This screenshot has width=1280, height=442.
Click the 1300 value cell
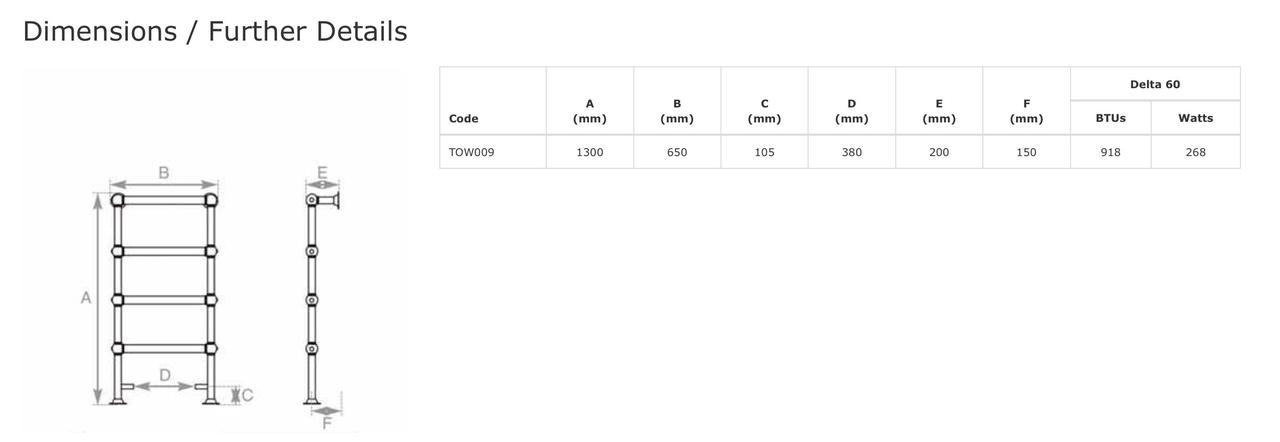point(590,152)
